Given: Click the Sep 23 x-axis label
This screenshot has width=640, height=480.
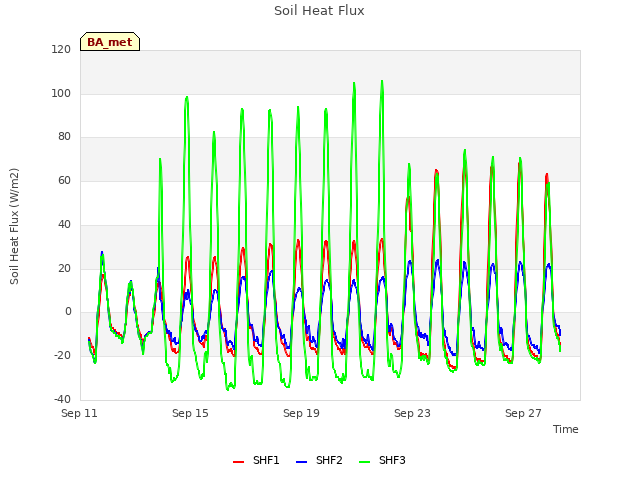Looking at the screenshot, I should coord(412,413).
